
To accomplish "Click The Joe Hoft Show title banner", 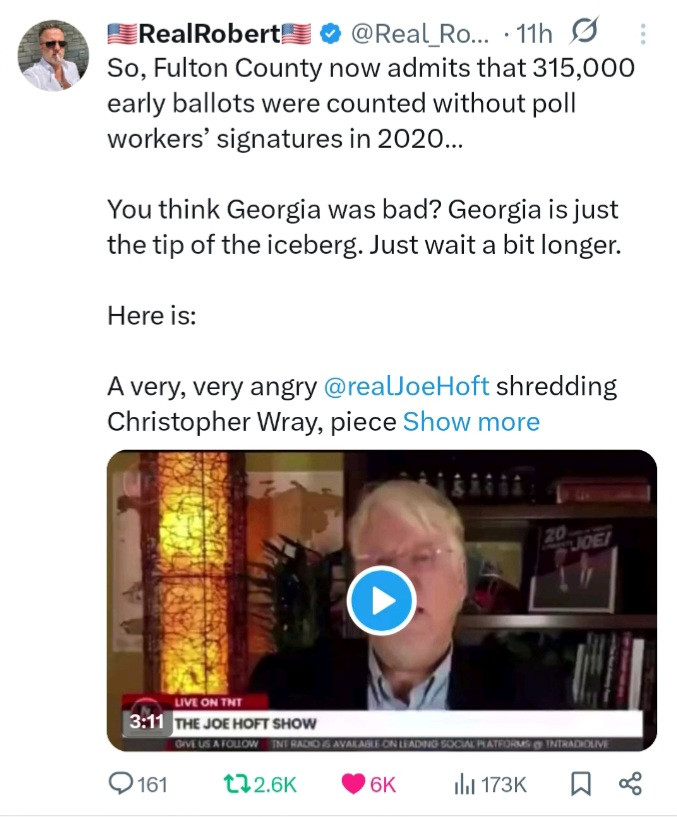I will 246,722.
